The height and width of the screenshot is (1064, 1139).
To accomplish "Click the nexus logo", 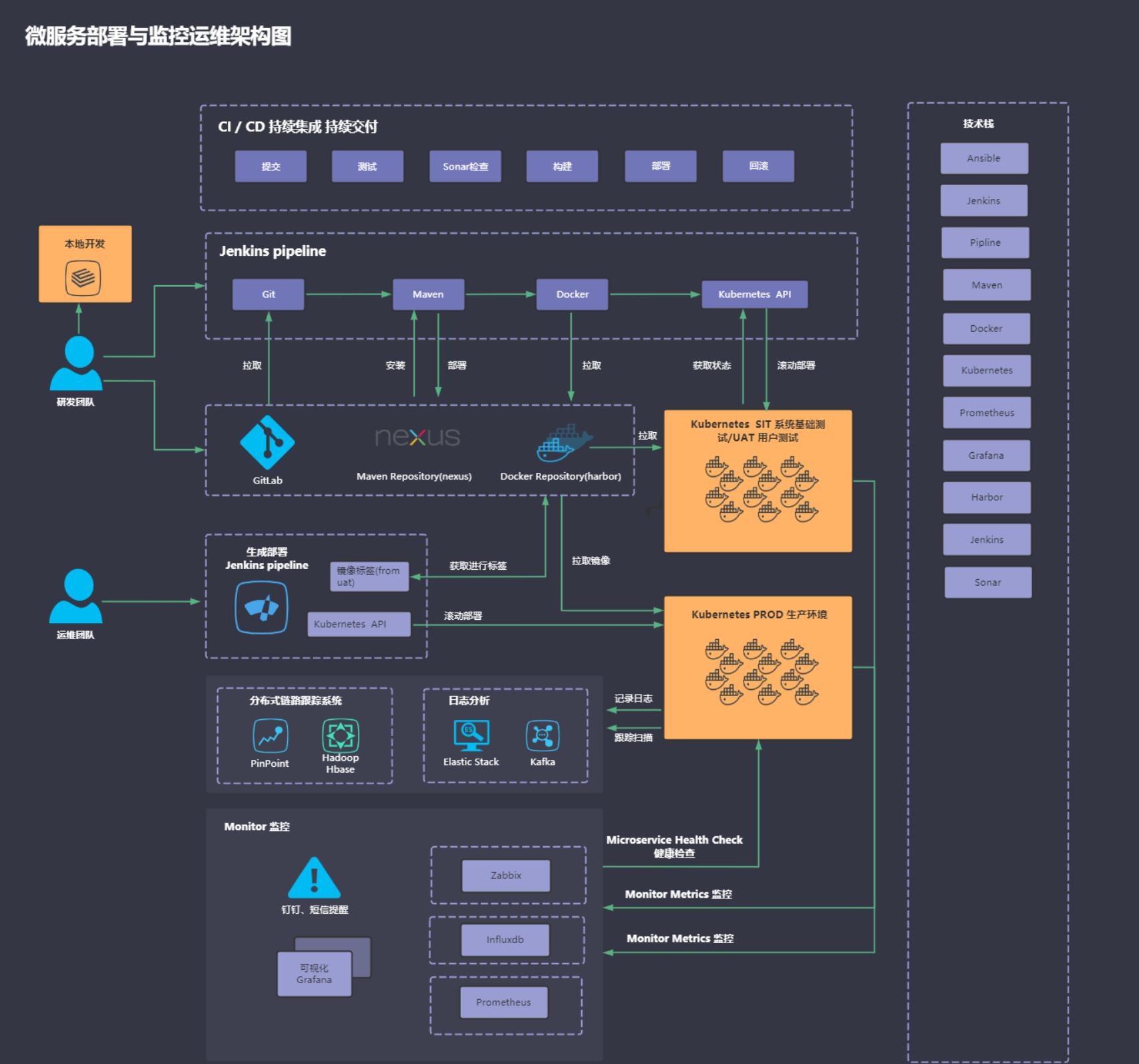I will 418,437.
